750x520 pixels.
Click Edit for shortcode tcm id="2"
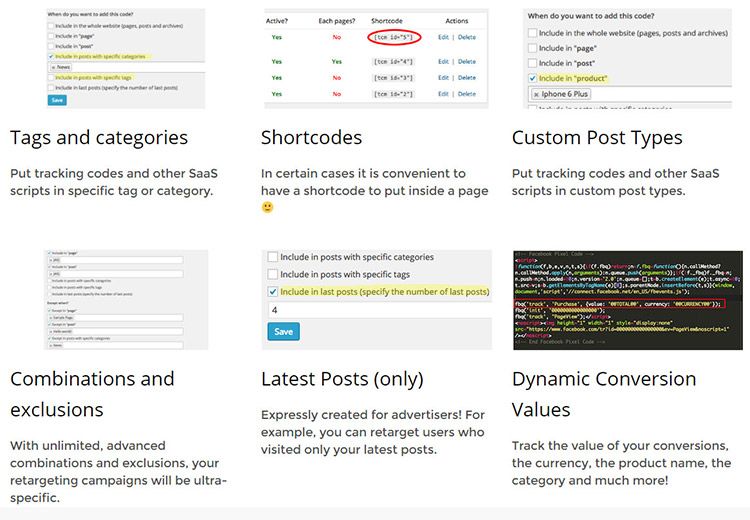(x=443, y=94)
